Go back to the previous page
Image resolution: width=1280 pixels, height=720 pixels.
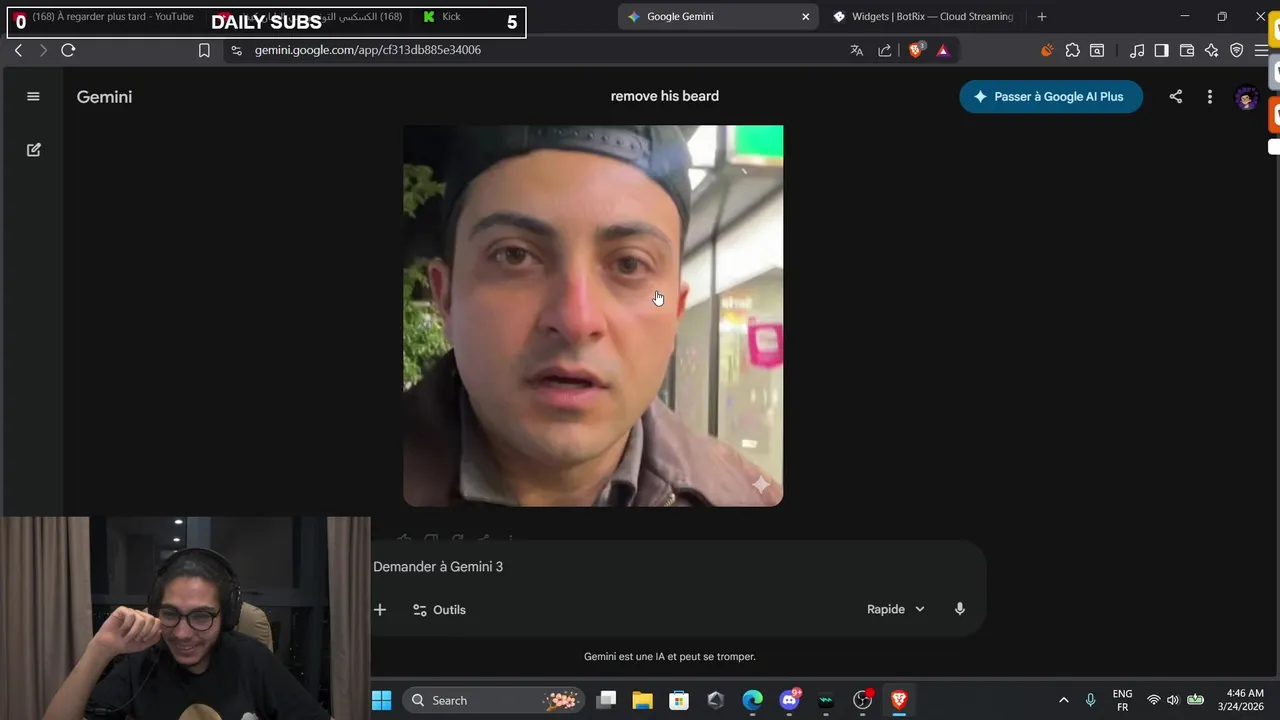(18, 50)
